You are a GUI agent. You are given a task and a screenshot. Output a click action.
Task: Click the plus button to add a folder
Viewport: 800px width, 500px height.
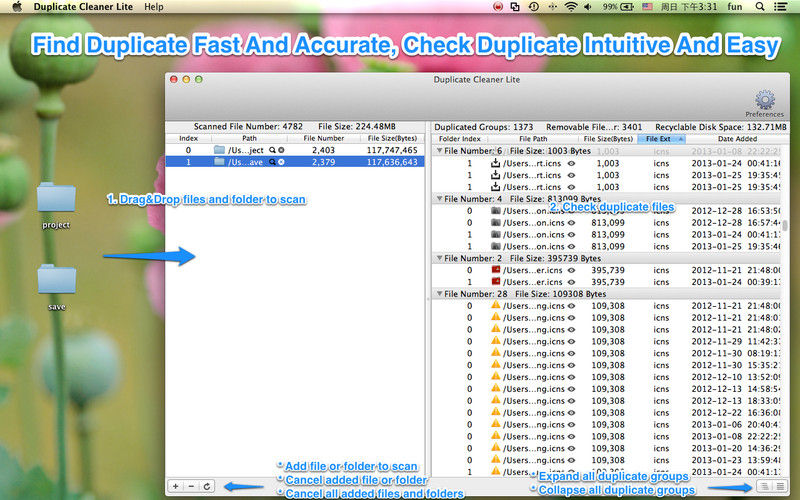tap(176, 486)
